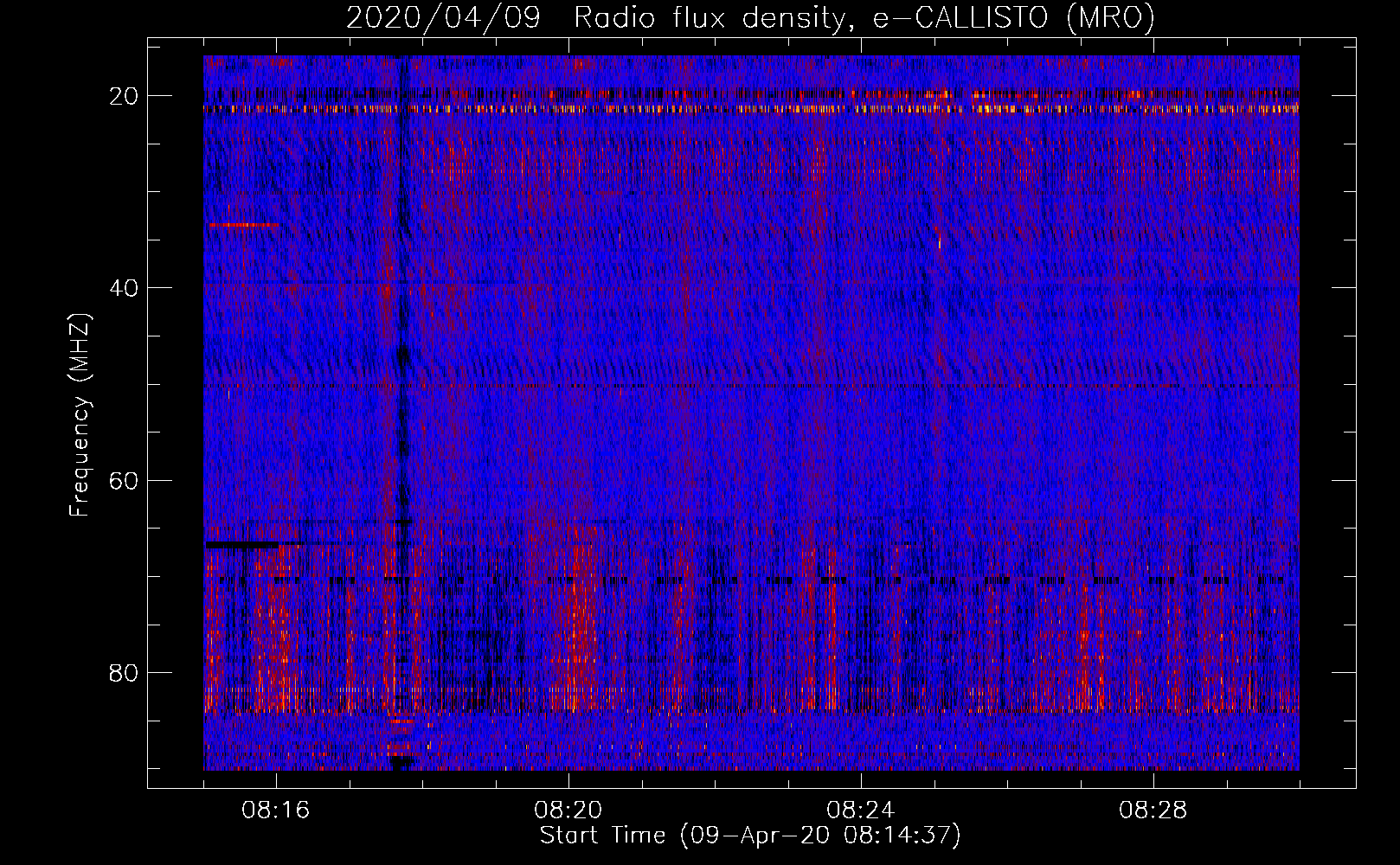Screen dimensions: 1400x865
Task: Click the 20 frequency tick label
Action: click(x=125, y=95)
